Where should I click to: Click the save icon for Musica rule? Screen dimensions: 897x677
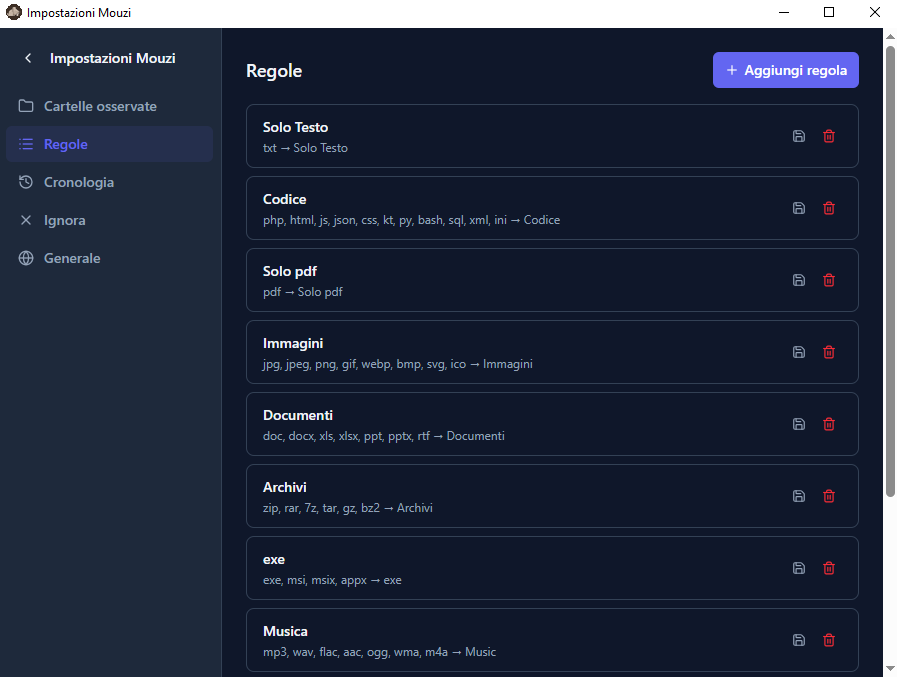pyautogui.click(x=799, y=640)
